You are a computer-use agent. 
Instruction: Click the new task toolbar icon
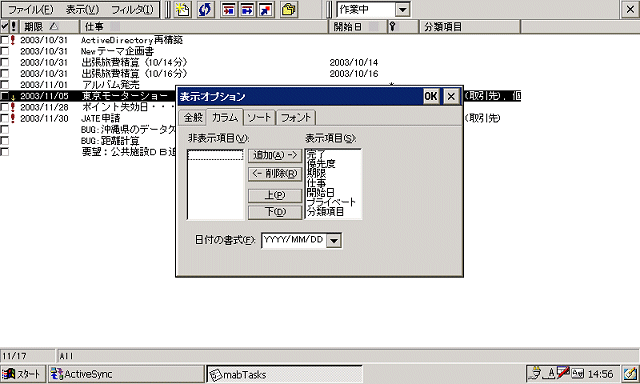(182, 9)
